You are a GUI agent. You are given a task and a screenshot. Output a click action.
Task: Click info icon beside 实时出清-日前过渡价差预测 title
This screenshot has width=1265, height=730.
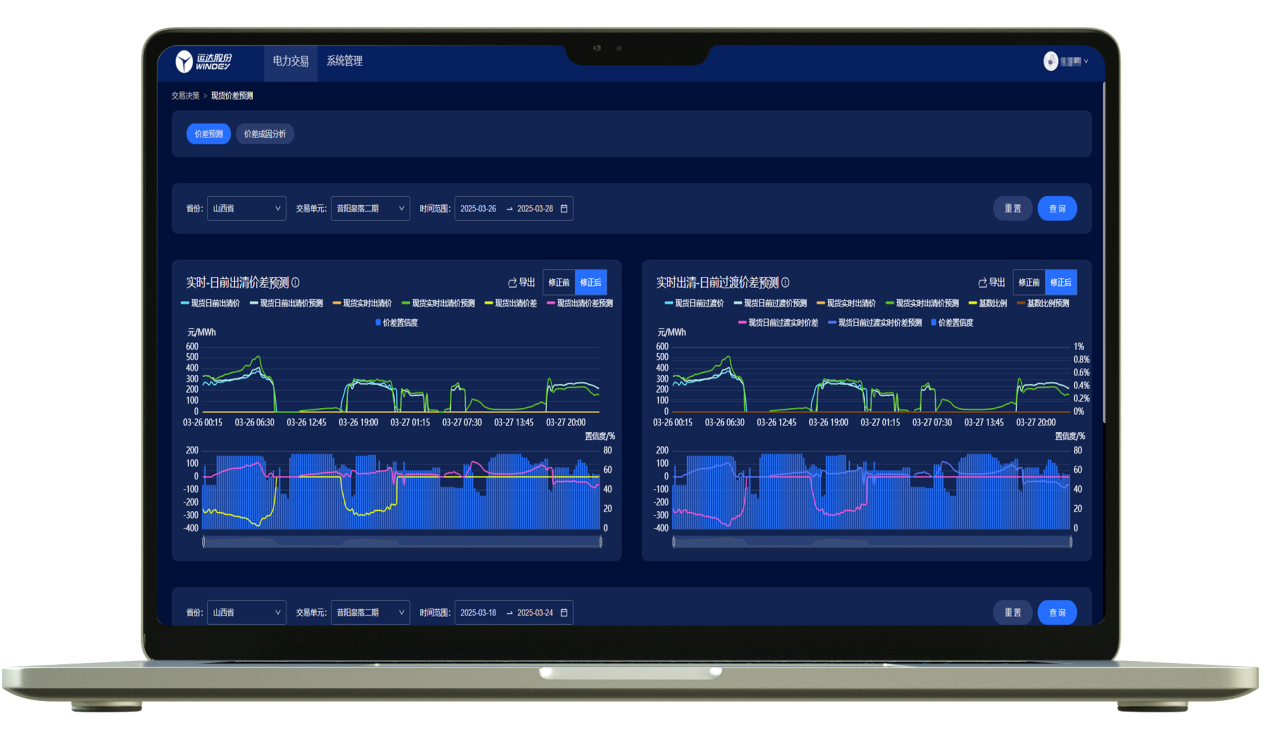[785, 283]
